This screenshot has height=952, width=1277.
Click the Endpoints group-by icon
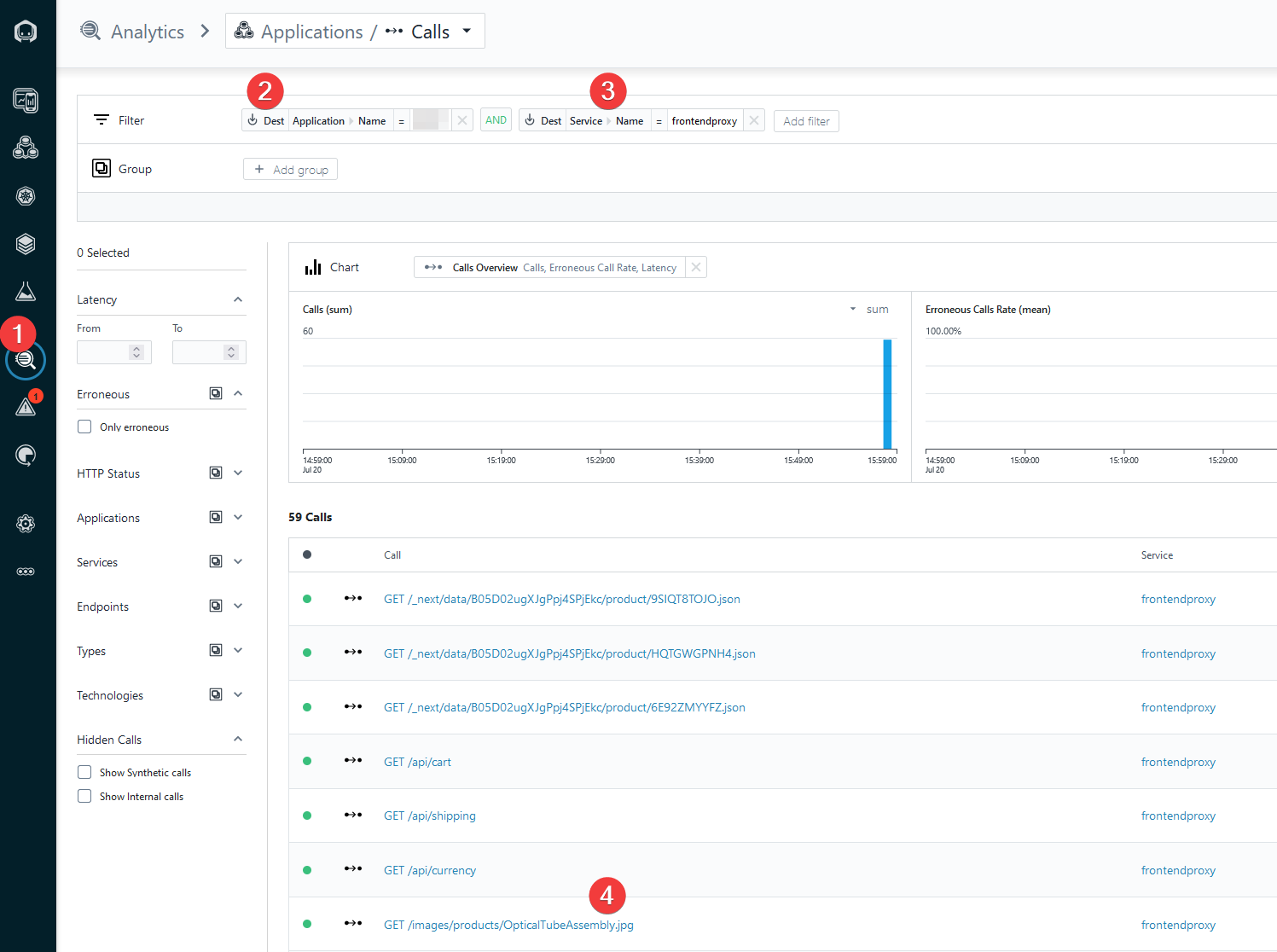tap(216, 606)
